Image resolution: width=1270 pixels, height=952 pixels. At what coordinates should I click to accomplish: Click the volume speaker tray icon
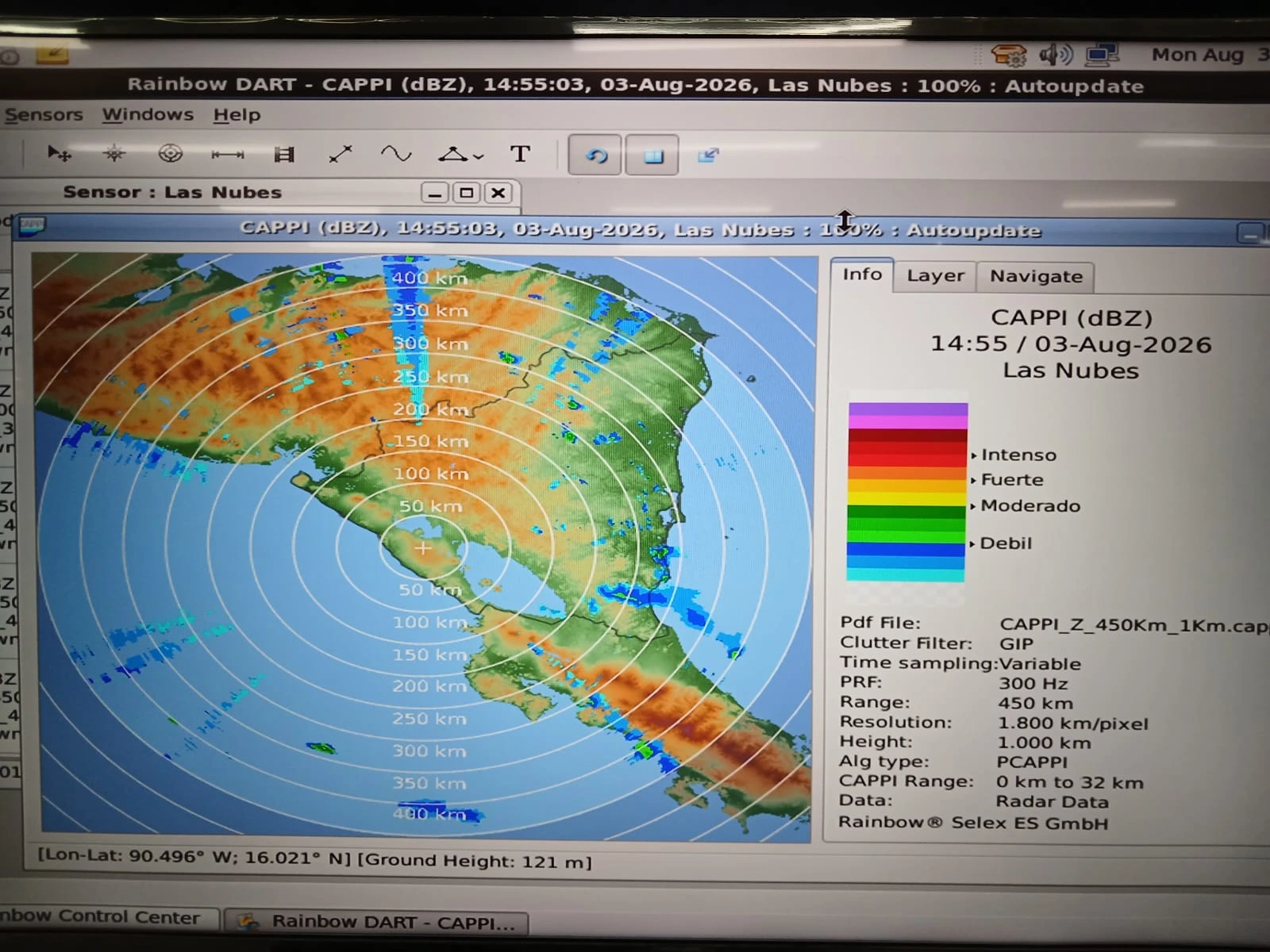tap(1055, 55)
